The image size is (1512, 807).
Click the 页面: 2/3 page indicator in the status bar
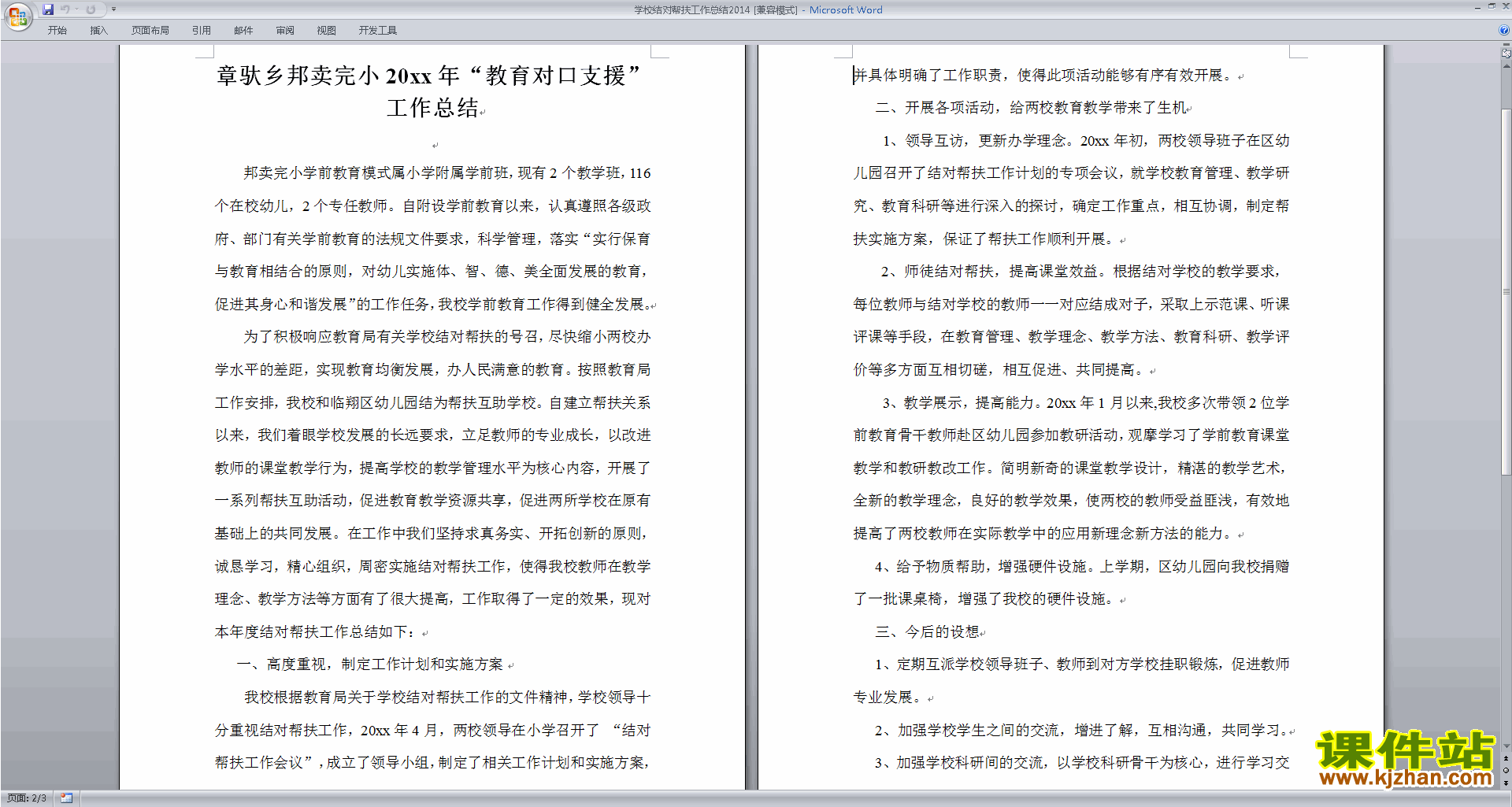[27, 798]
